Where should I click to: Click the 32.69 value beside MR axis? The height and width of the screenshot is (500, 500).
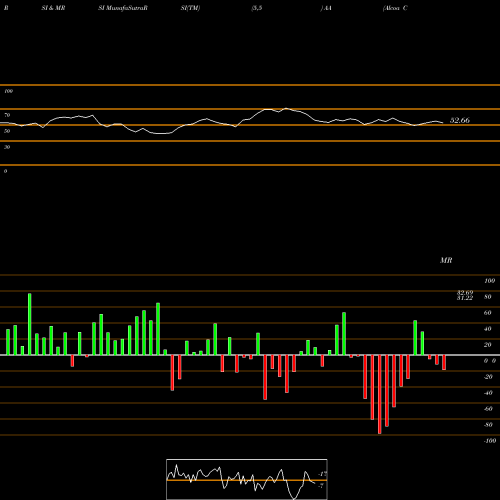tap(465, 293)
